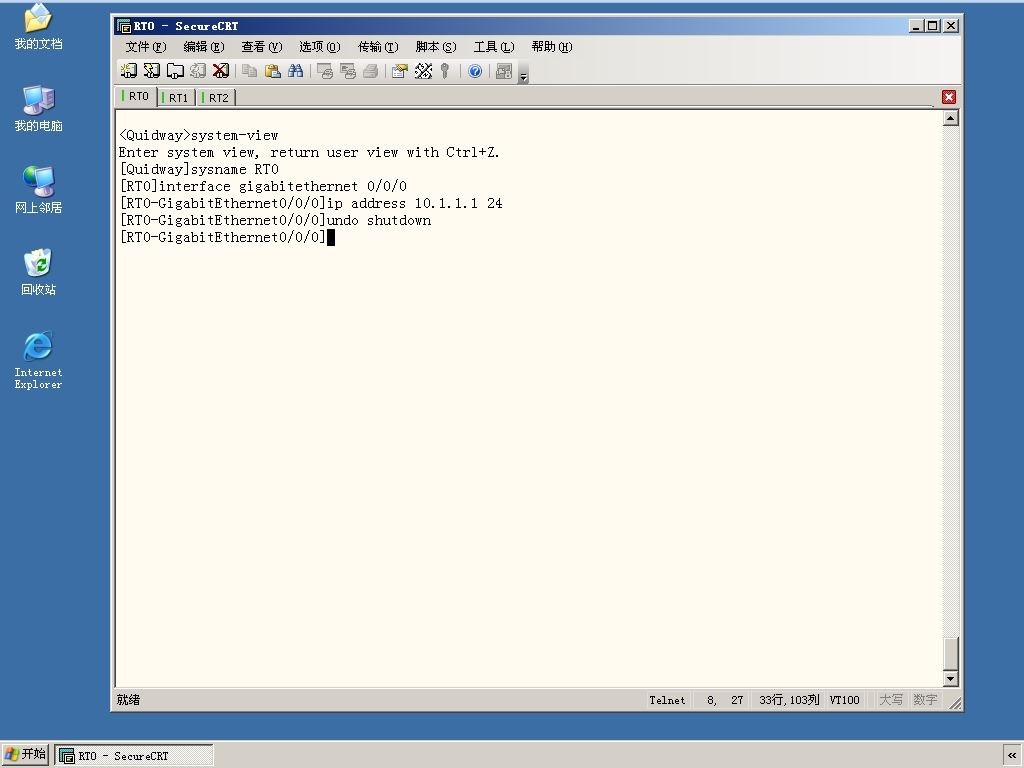Viewport: 1024px width, 768px height.
Task: Select 我的电脑 desktop icon
Action: pos(38,108)
